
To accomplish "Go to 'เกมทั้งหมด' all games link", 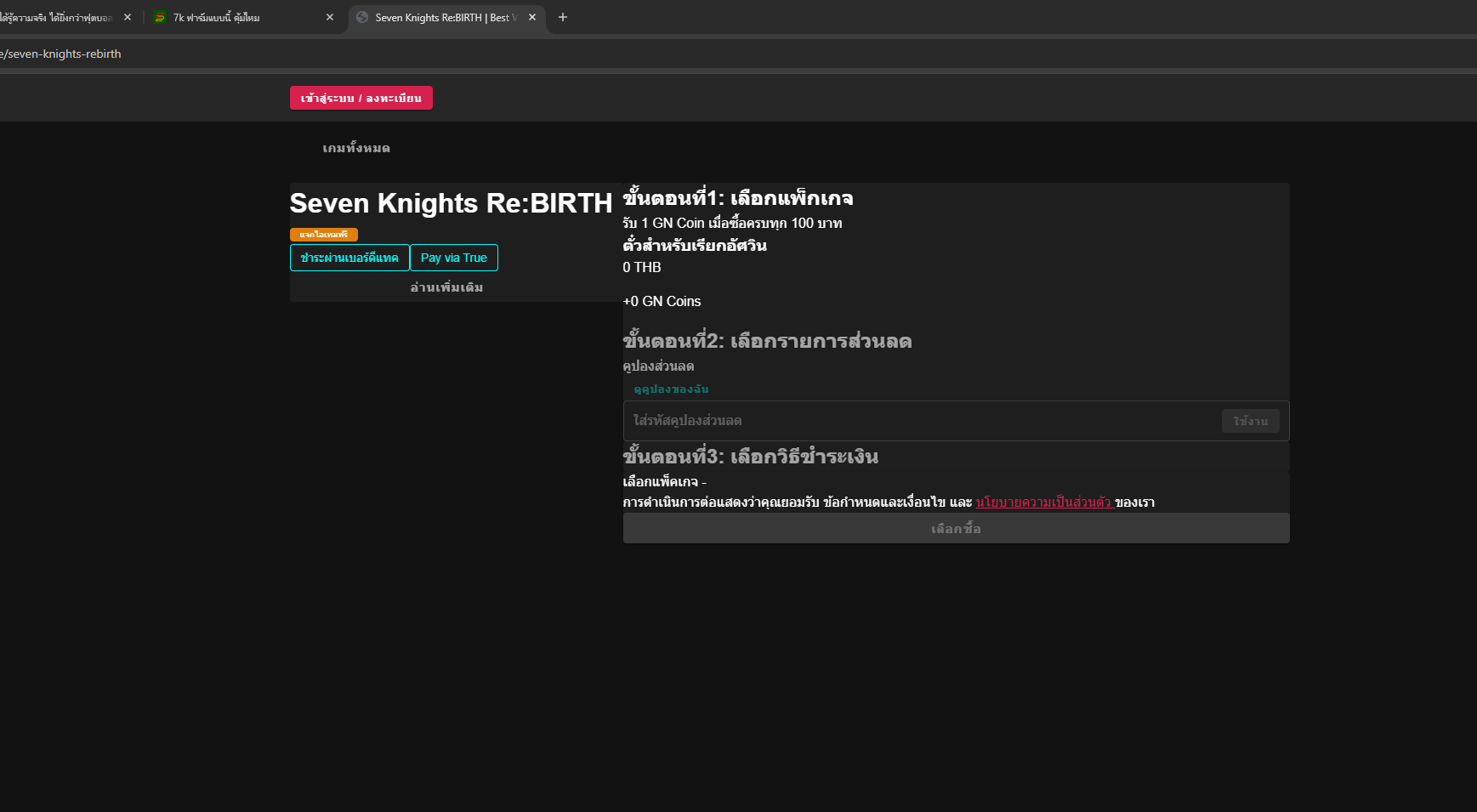I will 356,148.
